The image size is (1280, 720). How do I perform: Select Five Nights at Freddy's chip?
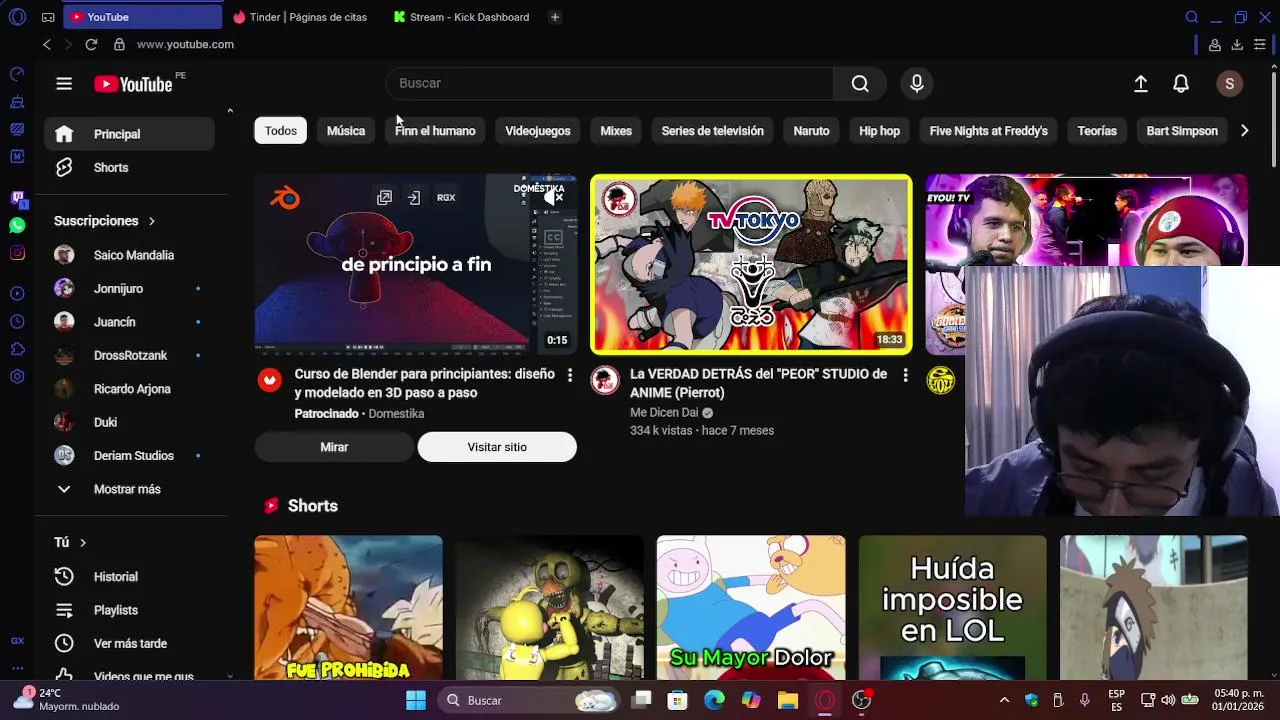(989, 131)
